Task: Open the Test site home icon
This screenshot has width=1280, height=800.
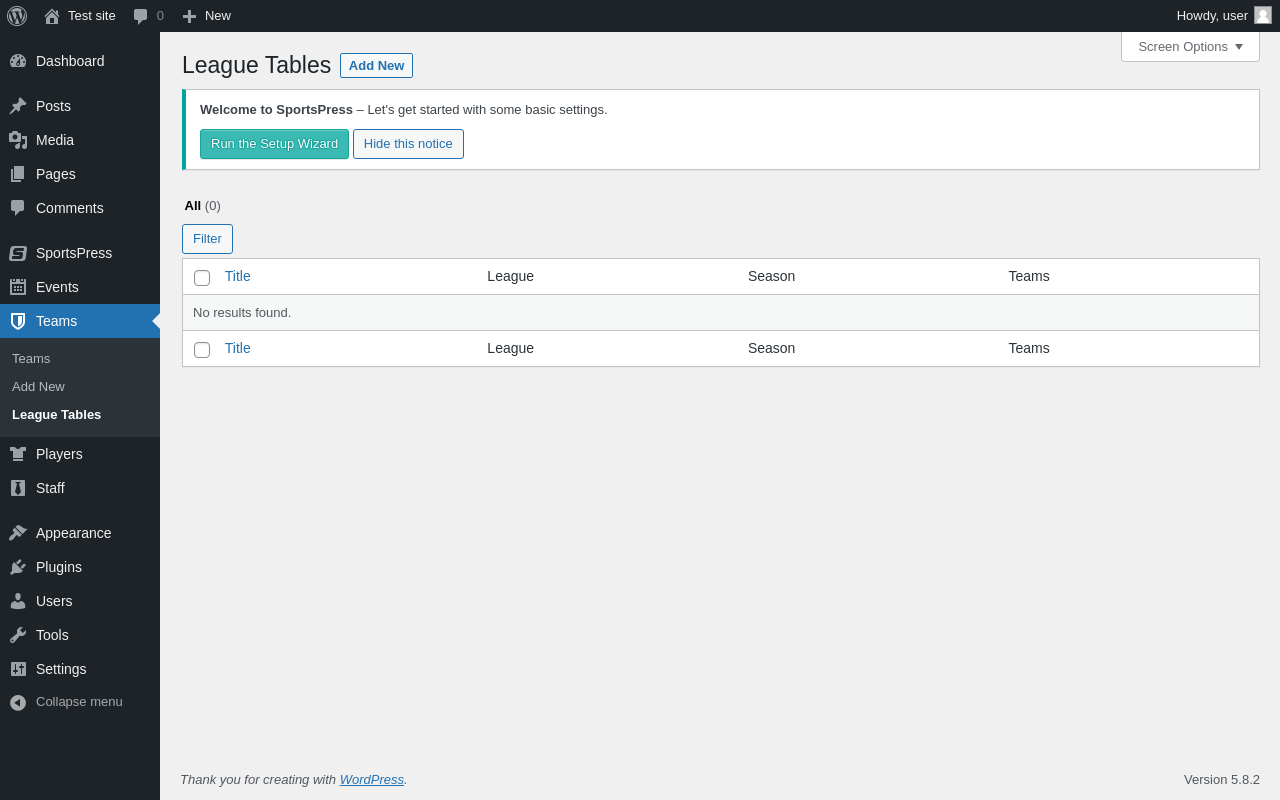Action: 52,16
